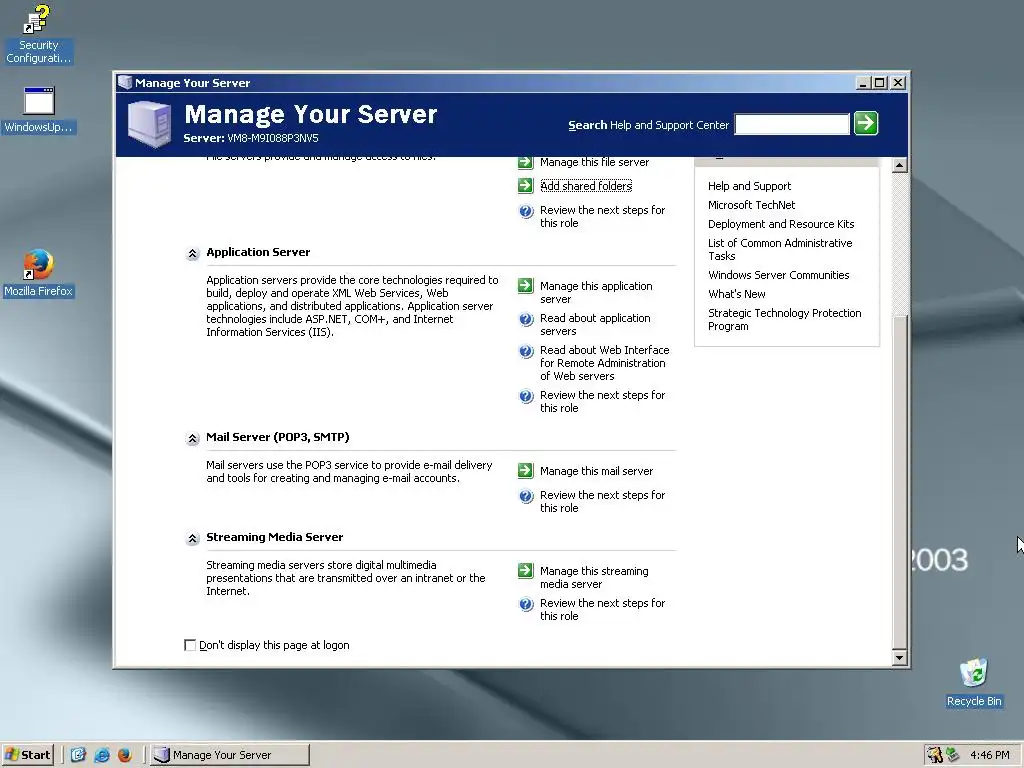Open Review the next steps under Streaming Media Server

(x=602, y=609)
